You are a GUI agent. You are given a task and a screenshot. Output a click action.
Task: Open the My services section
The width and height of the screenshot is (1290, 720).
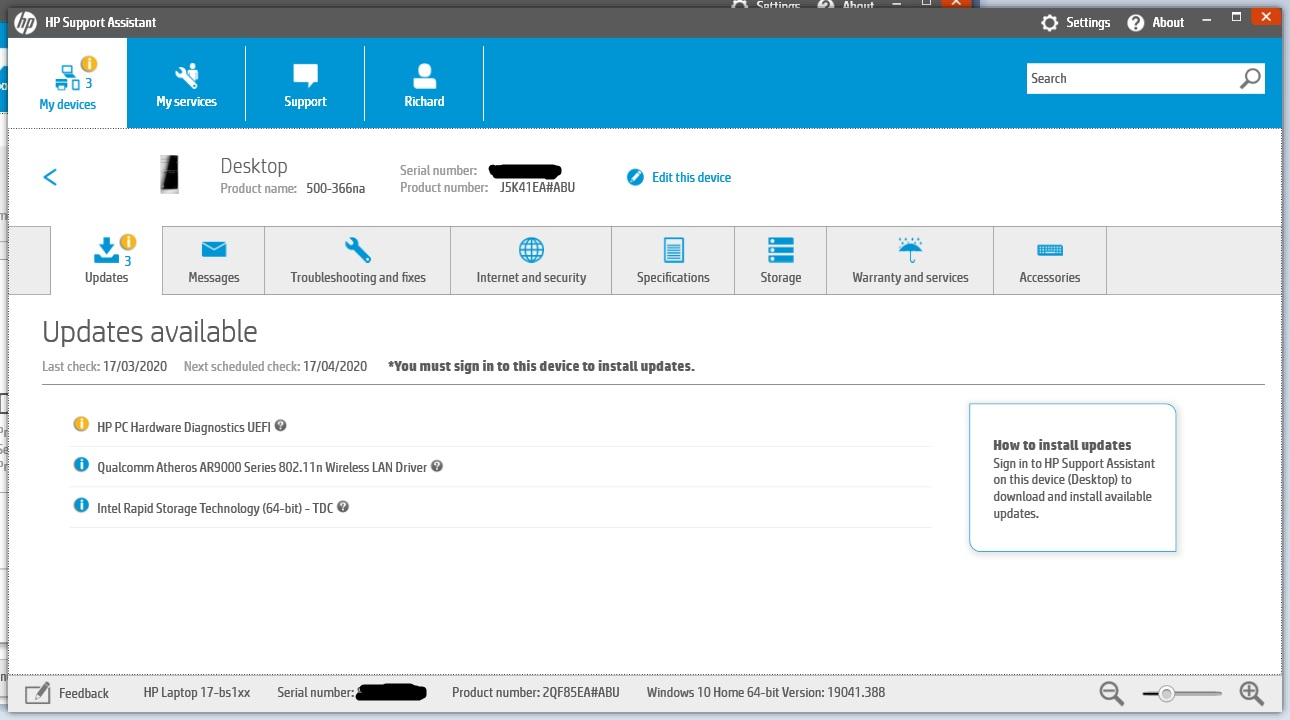click(186, 83)
